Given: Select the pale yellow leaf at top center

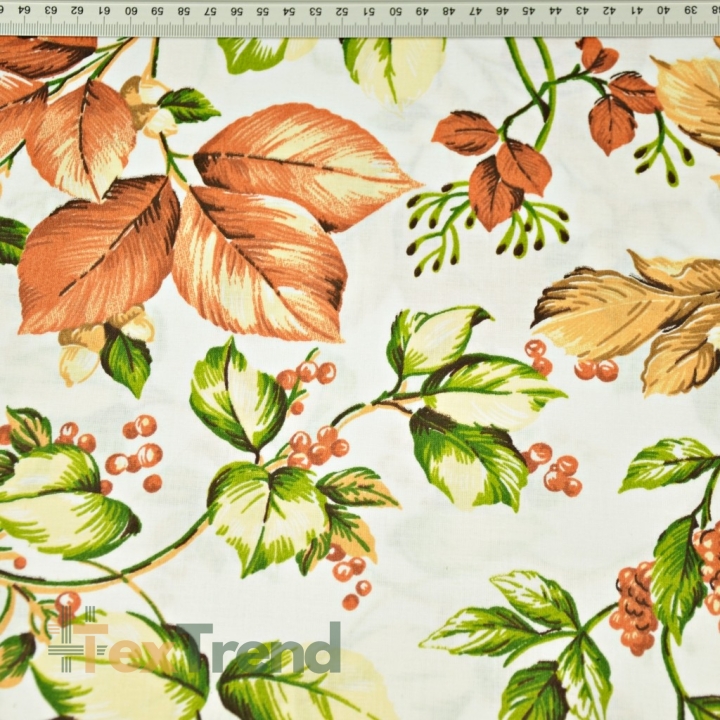Looking at the screenshot, I should (396, 69).
